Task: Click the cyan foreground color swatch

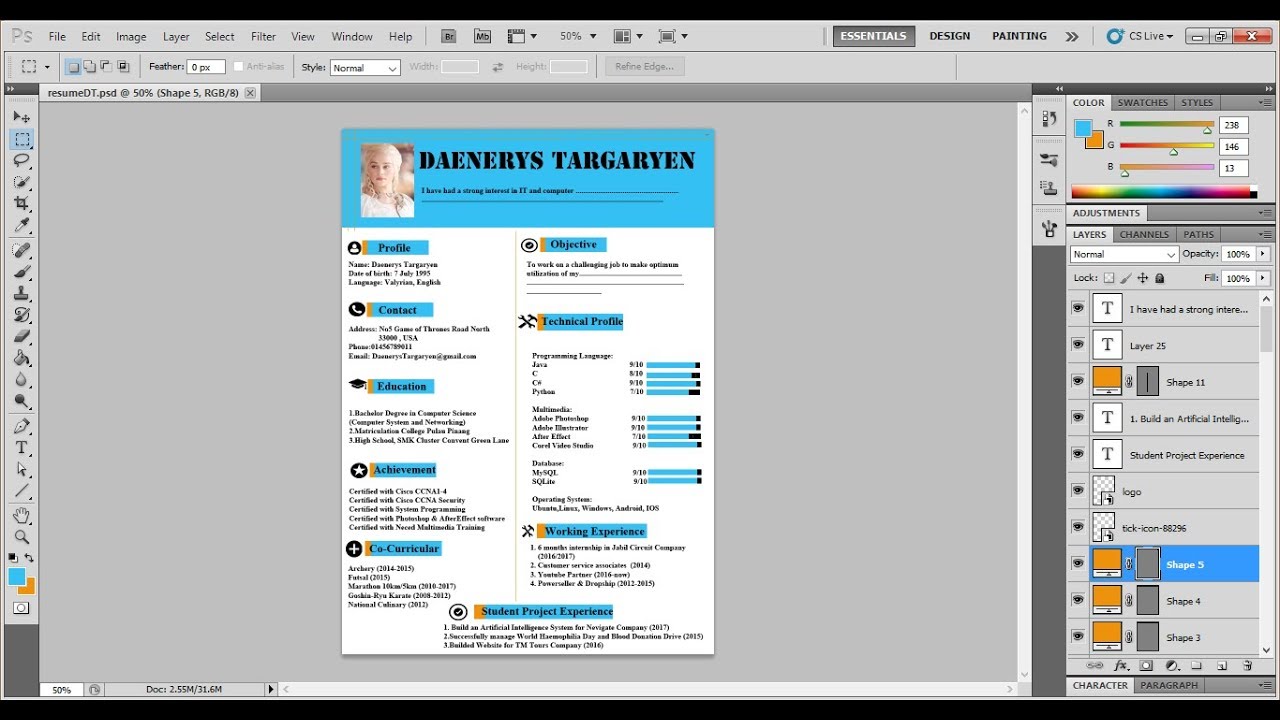Action: [19, 577]
